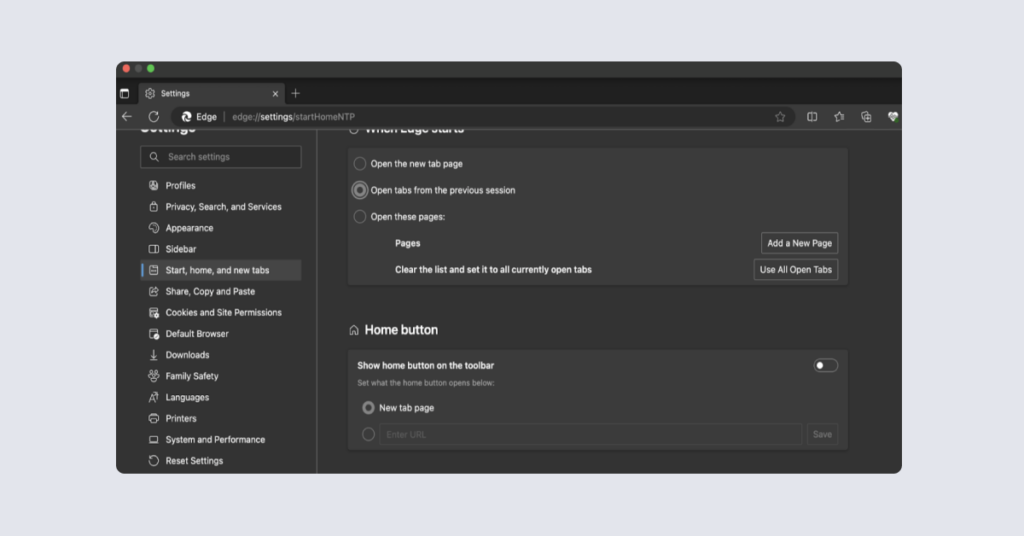
Task: Select Open tabs from previous session
Action: coord(360,190)
